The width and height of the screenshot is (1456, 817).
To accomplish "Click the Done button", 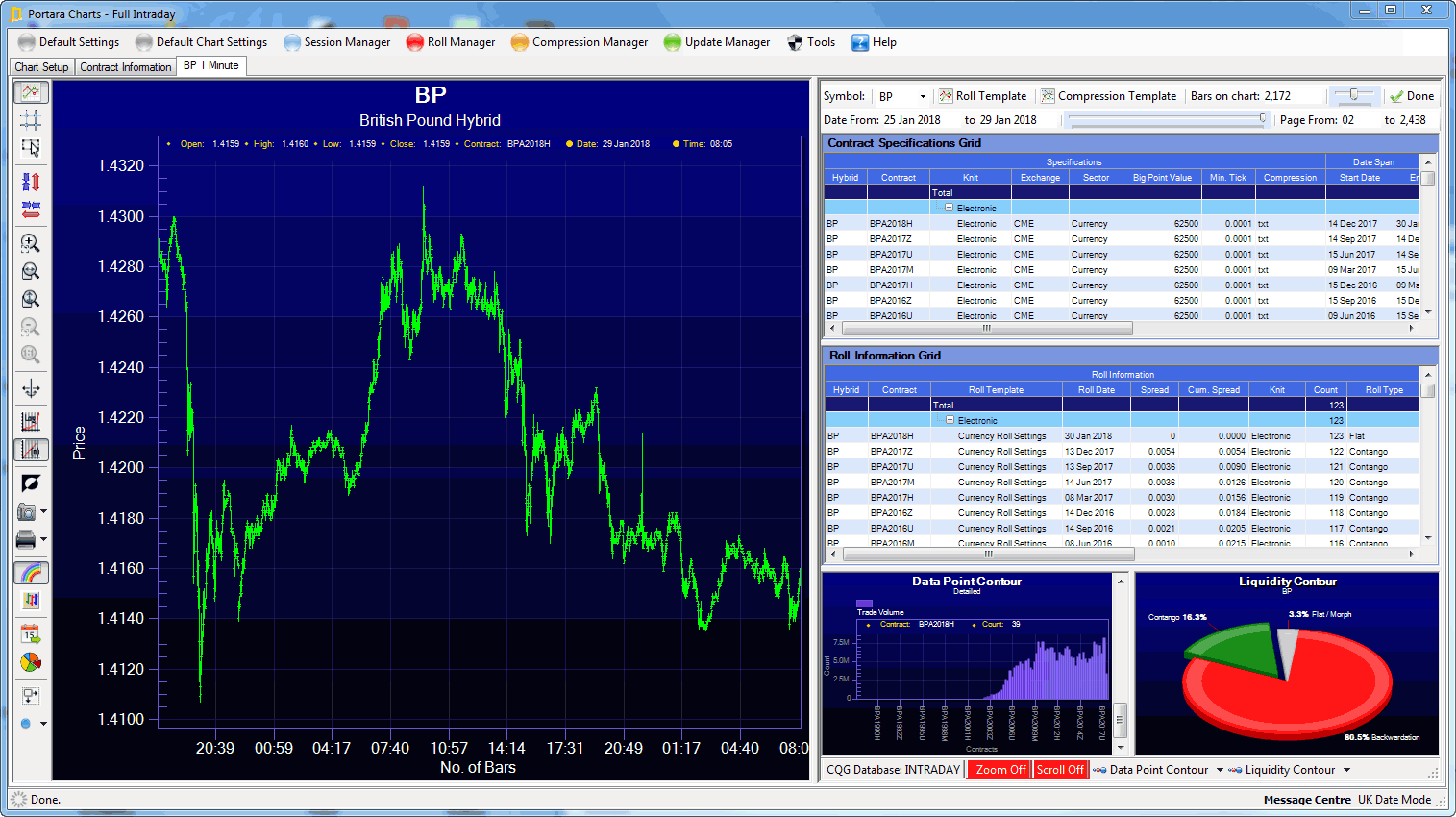I will [1412, 96].
